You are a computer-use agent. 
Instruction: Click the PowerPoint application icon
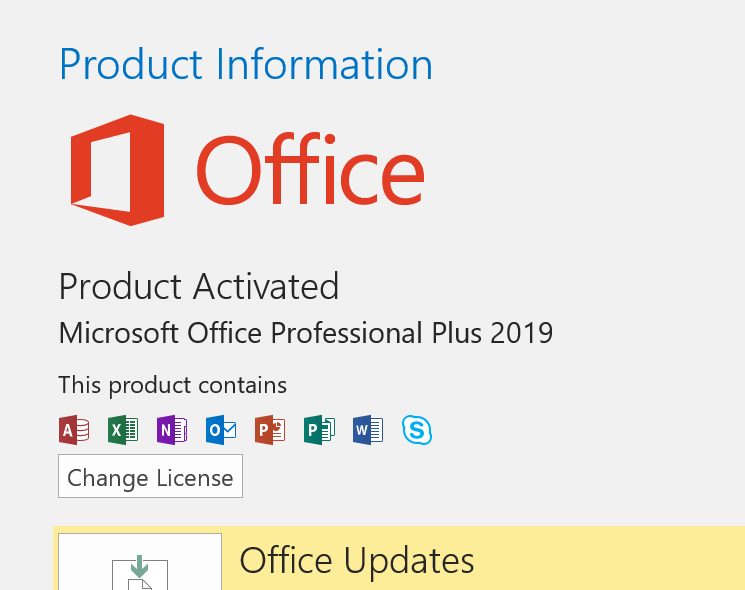click(x=270, y=430)
